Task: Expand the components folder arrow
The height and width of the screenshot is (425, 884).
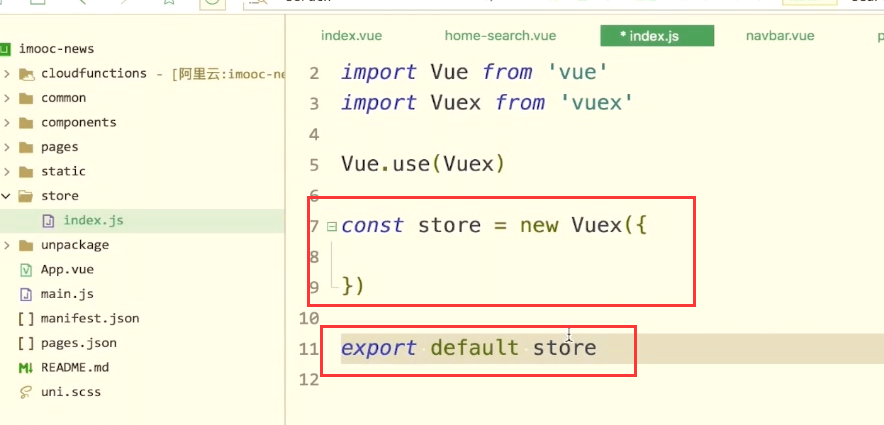Action: point(6,122)
